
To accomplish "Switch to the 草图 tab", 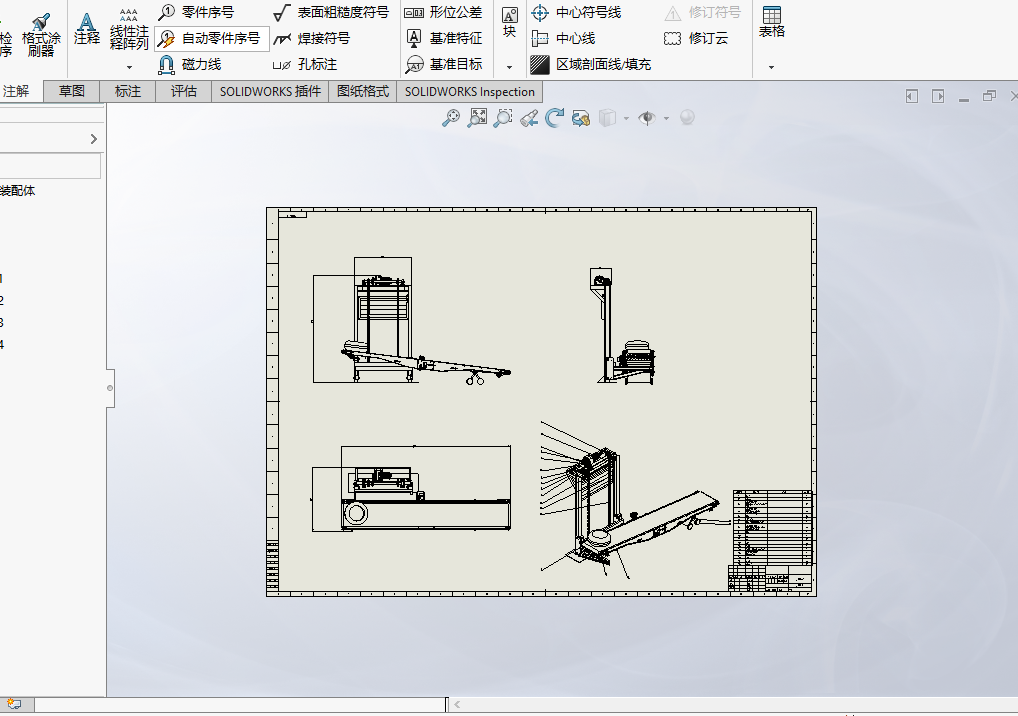I will coord(71,92).
